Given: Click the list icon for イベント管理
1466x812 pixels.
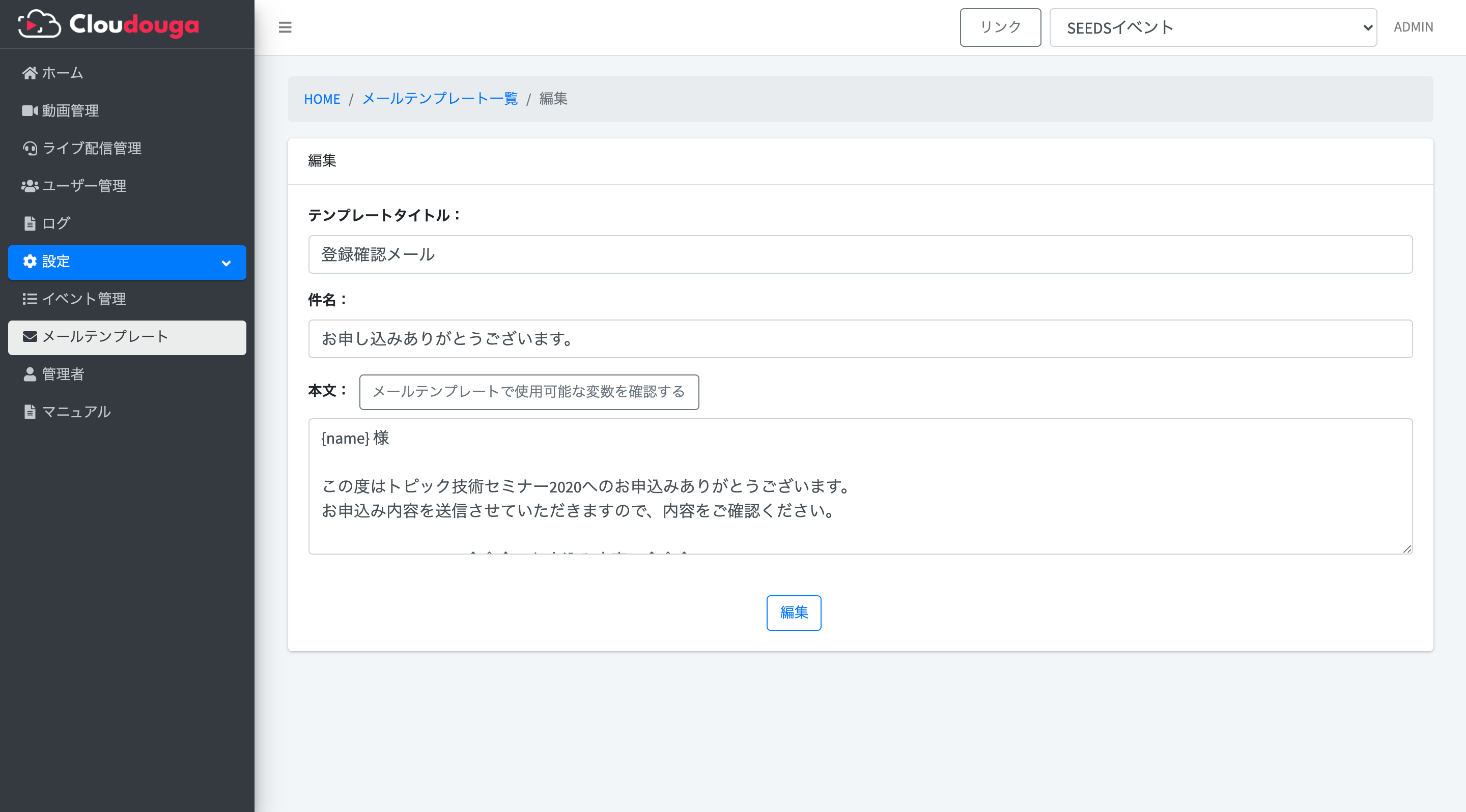Looking at the screenshot, I should [30, 299].
